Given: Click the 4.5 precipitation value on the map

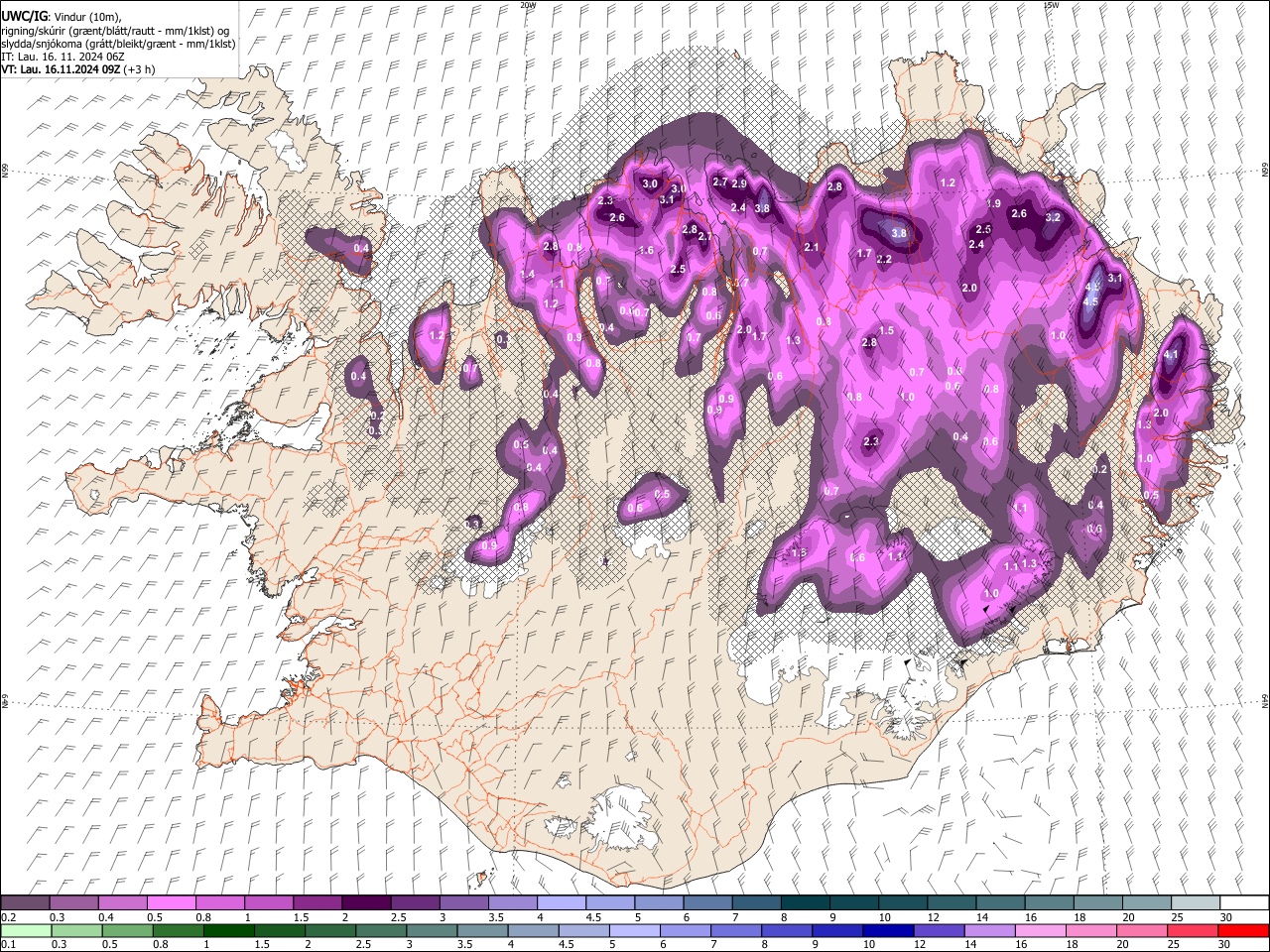Looking at the screenshot, I should coord(1090,301).
